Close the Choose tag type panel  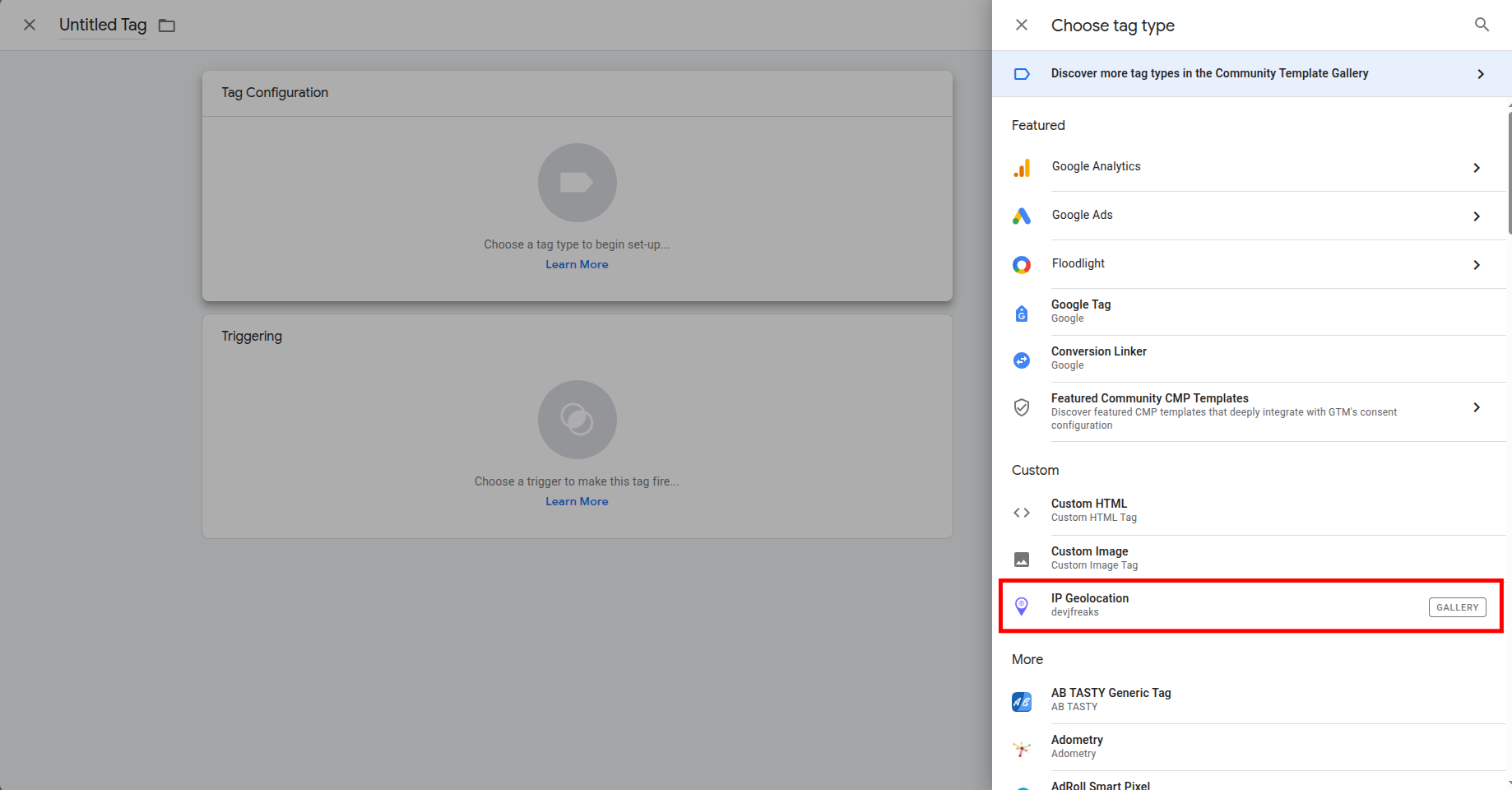(1022, 25)
